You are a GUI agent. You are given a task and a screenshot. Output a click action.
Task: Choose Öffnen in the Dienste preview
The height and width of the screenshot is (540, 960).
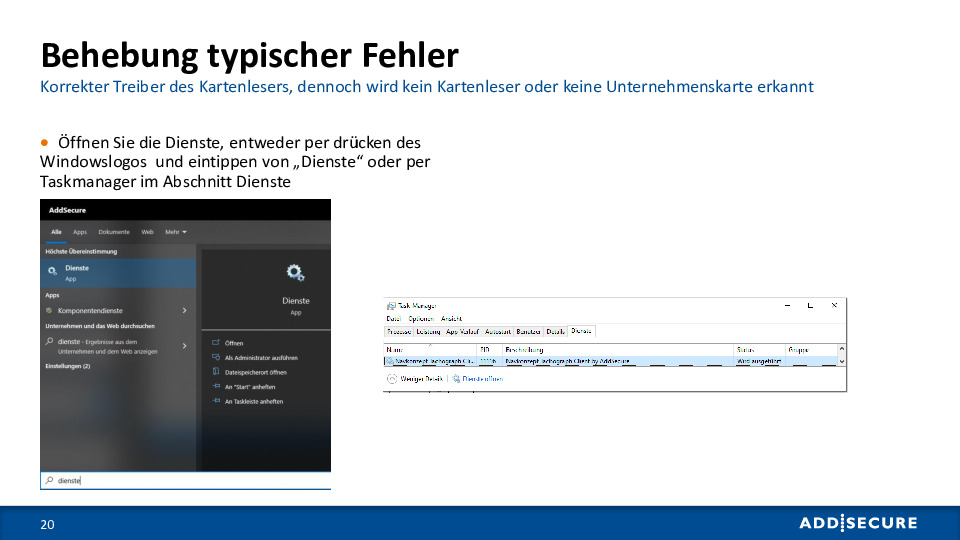pyautogui.click(x=234, y=343)
